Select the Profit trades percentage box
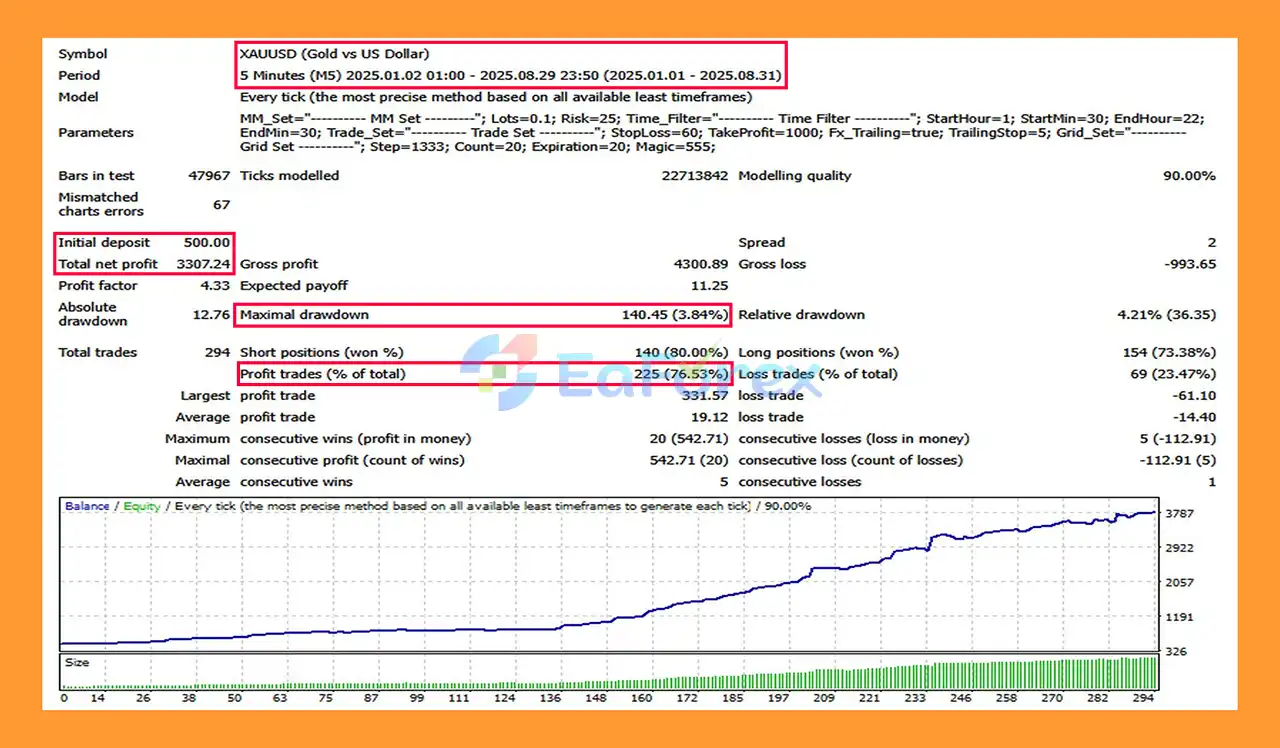Image resolution: width=1280 pixels, height=748 pixels. [x=483, y=374]
